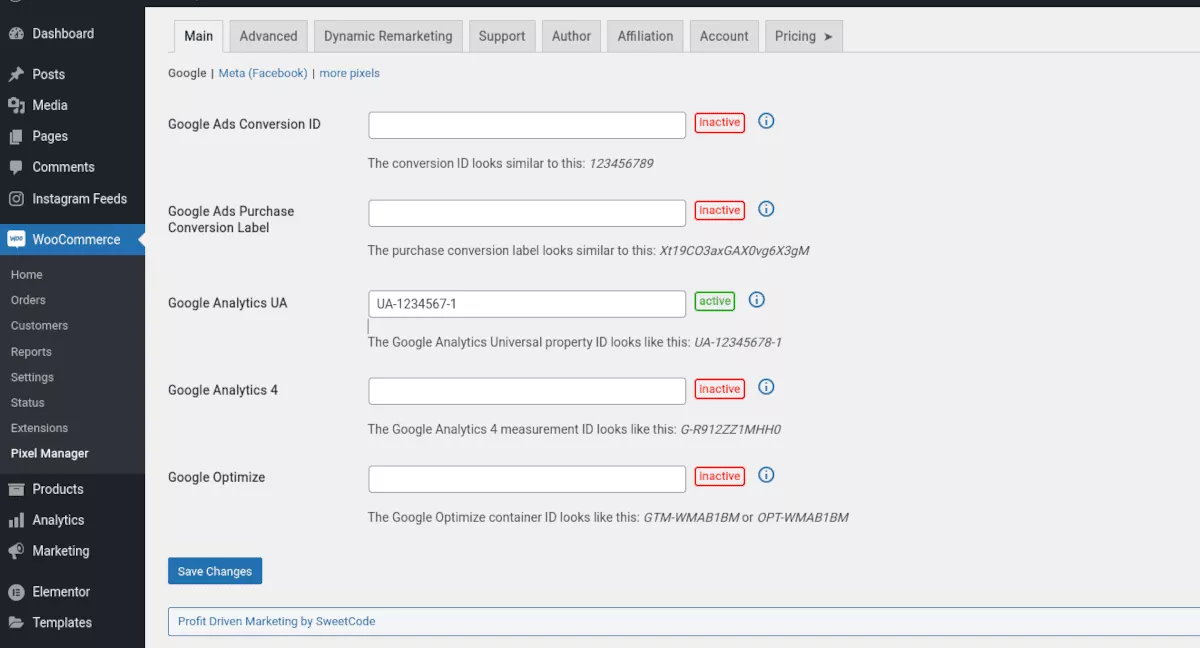Click inactive badge next to Google Analytics 4

point(720,389)
